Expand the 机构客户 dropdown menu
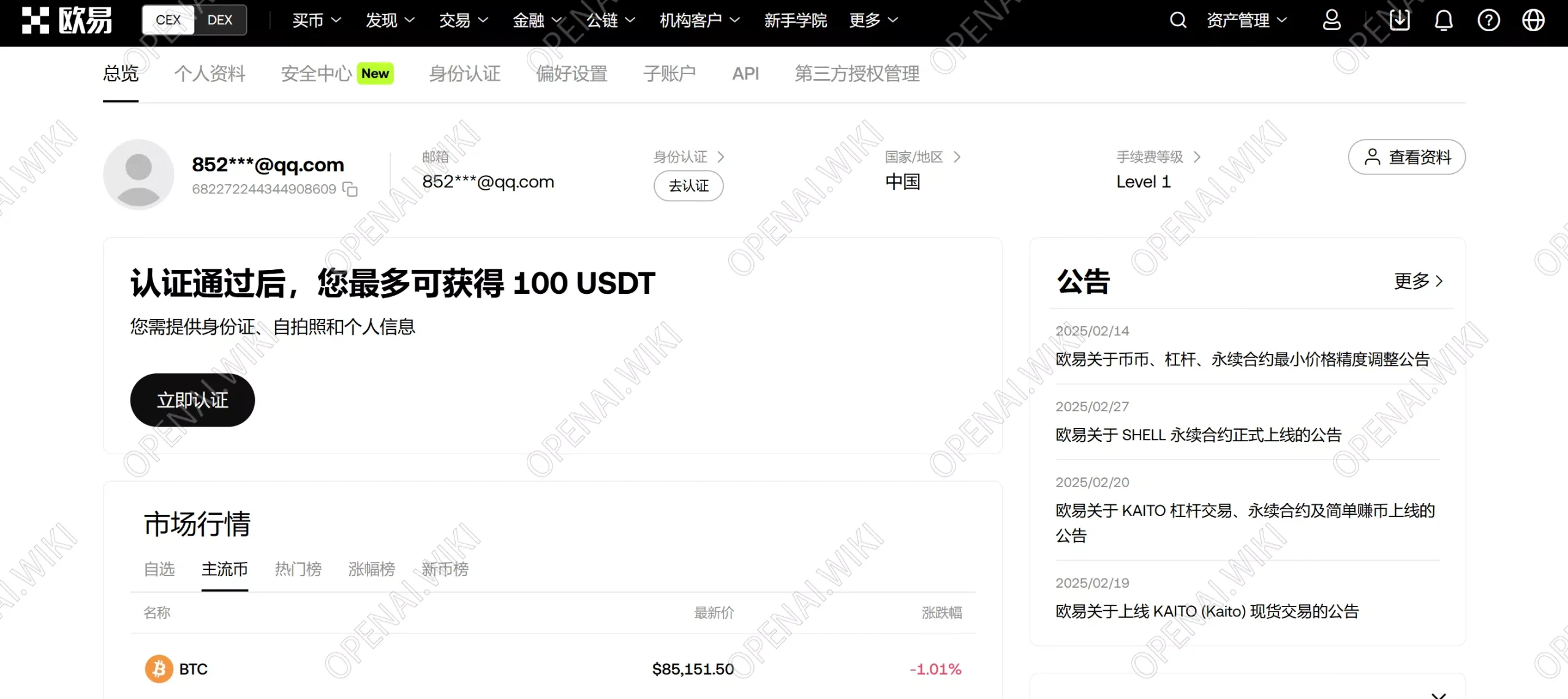This screenshot has width=1568, height=699. [699, 20]
